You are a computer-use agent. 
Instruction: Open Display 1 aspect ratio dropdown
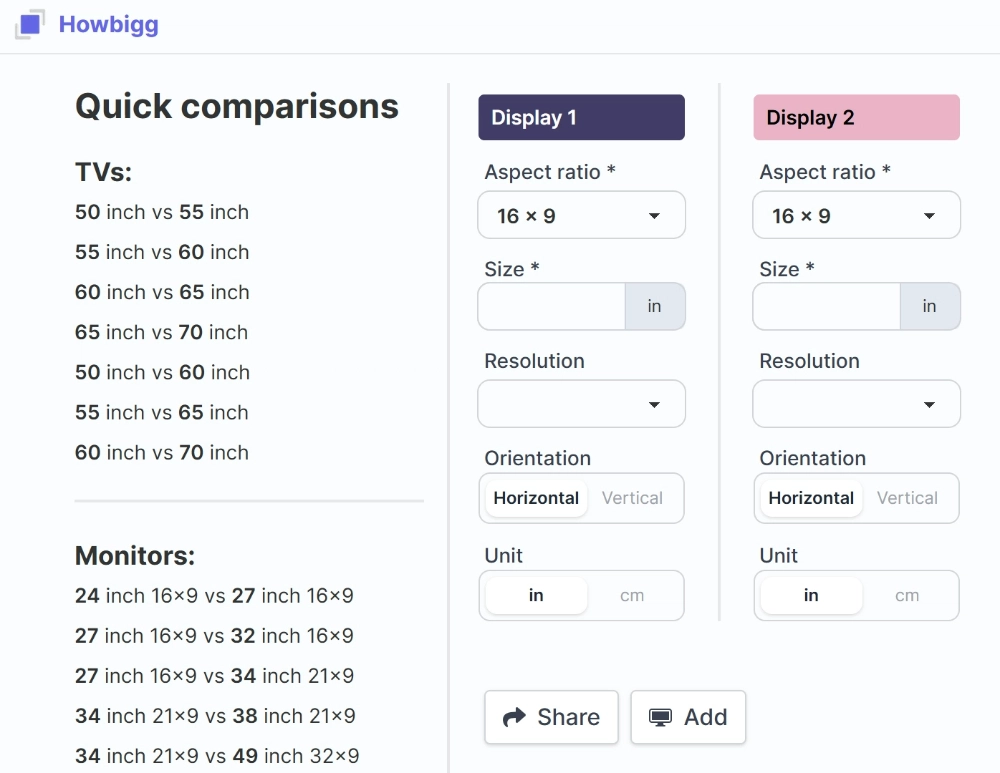581,216
